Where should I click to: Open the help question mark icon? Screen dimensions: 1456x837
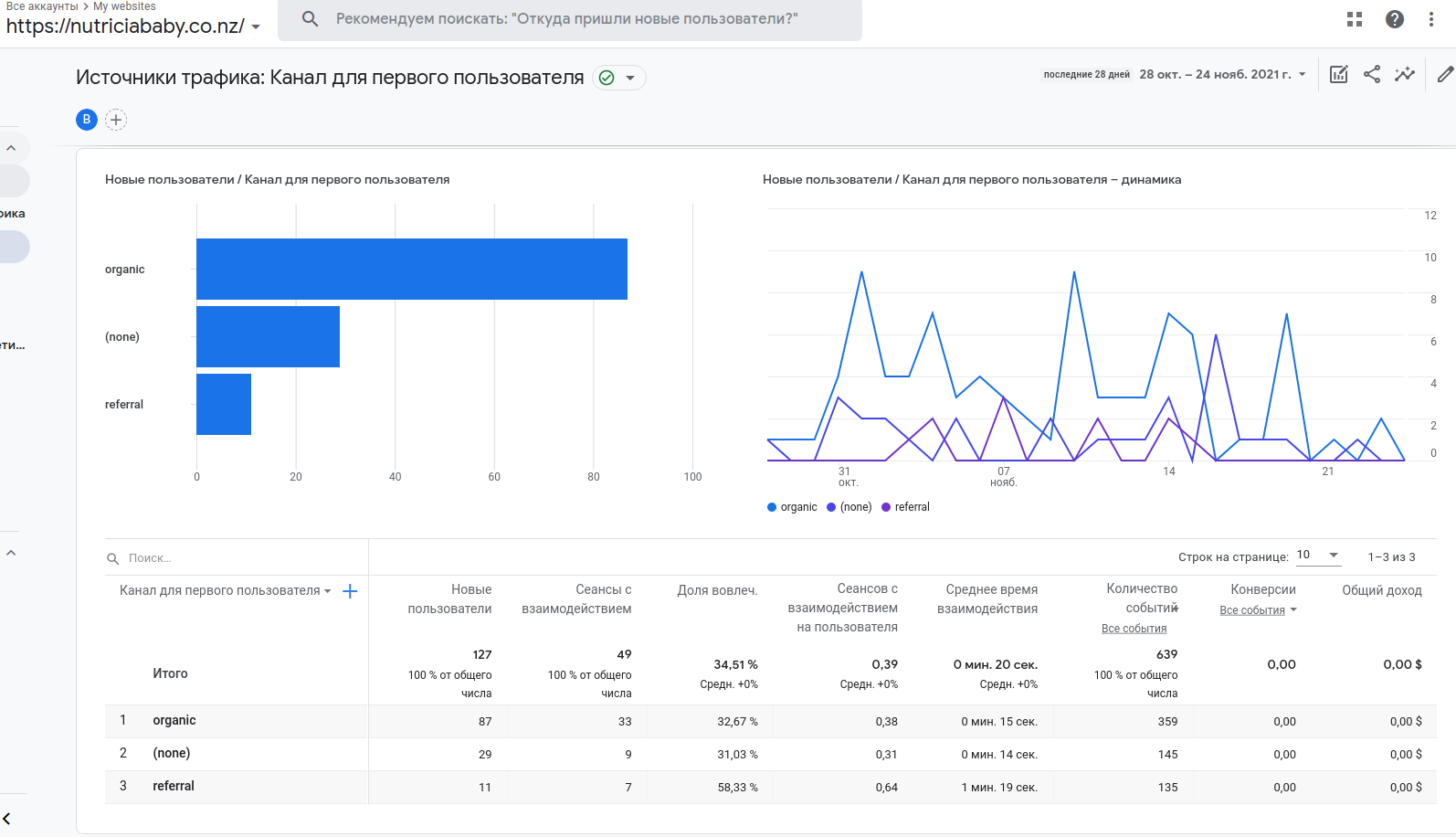[1394, 19]
